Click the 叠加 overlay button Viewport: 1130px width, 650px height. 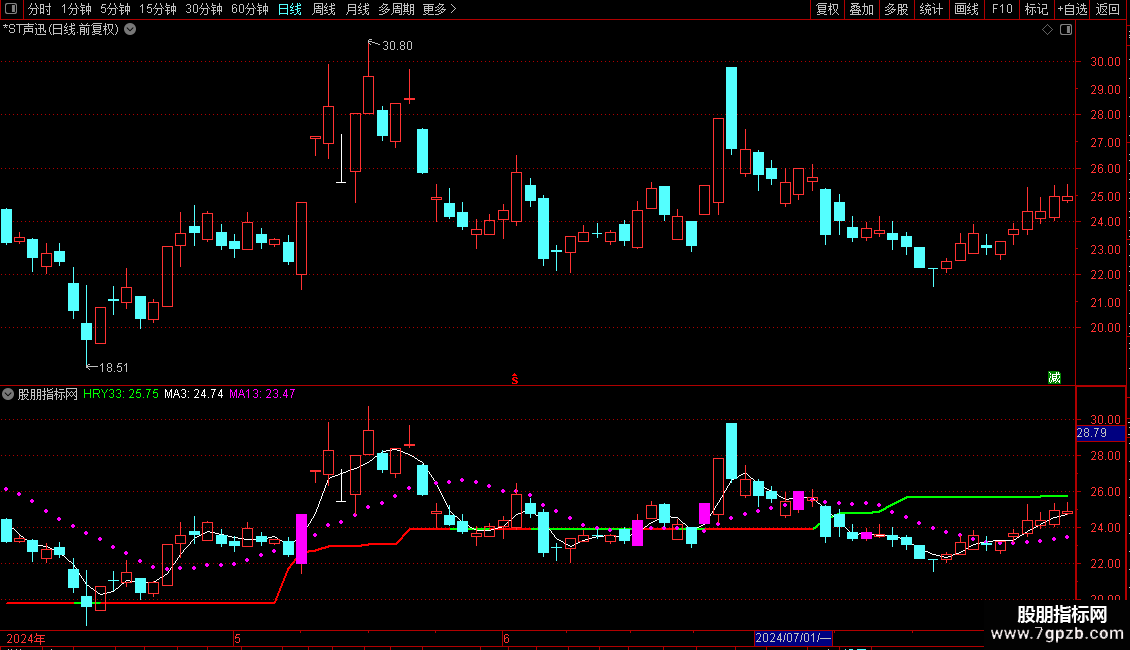(861, 9)
